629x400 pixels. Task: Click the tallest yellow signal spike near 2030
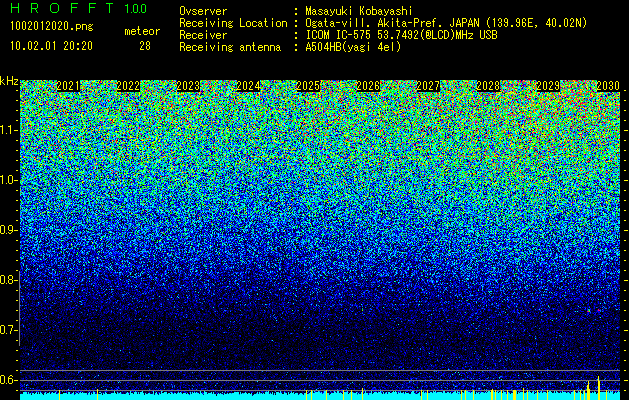(x=599, y=388)
